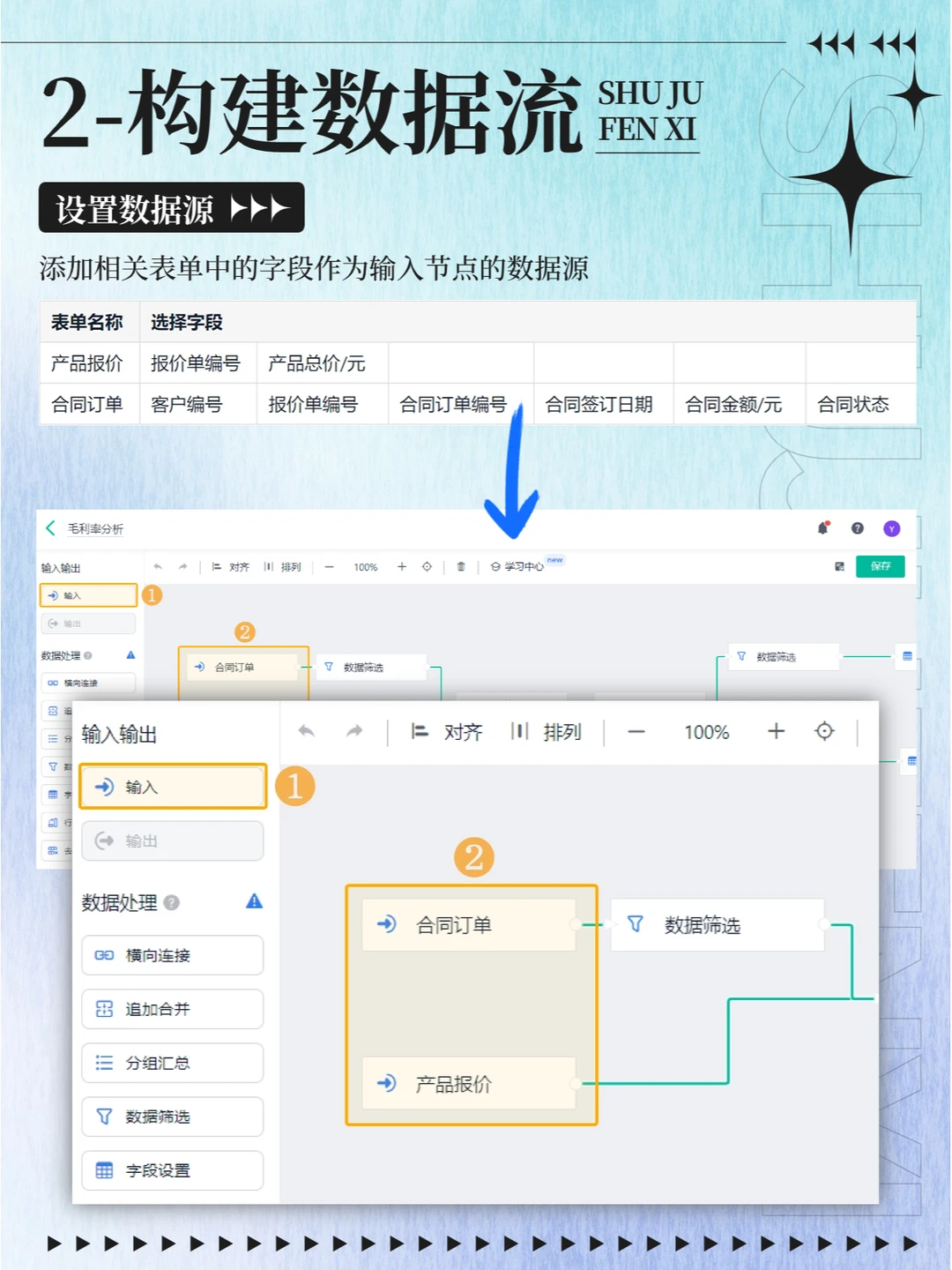This screenshot has height=1270, width=952.
Task: Choose the 追加合并 processing node
Action: 173,1009
